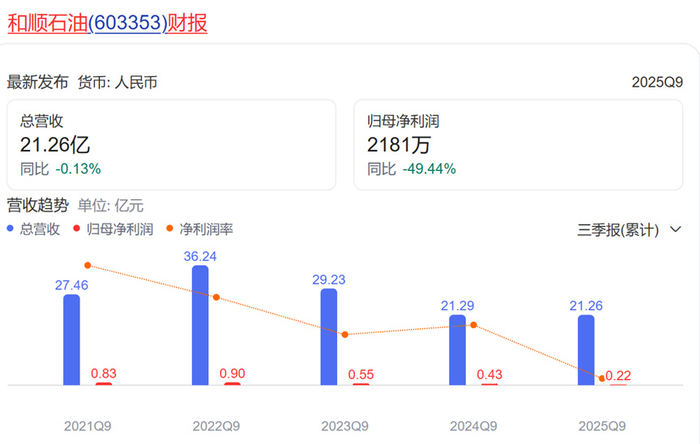Click the 2023Q9 orange profit-margin point
This screenshot has height=444, width=700.
click(345, 334)
